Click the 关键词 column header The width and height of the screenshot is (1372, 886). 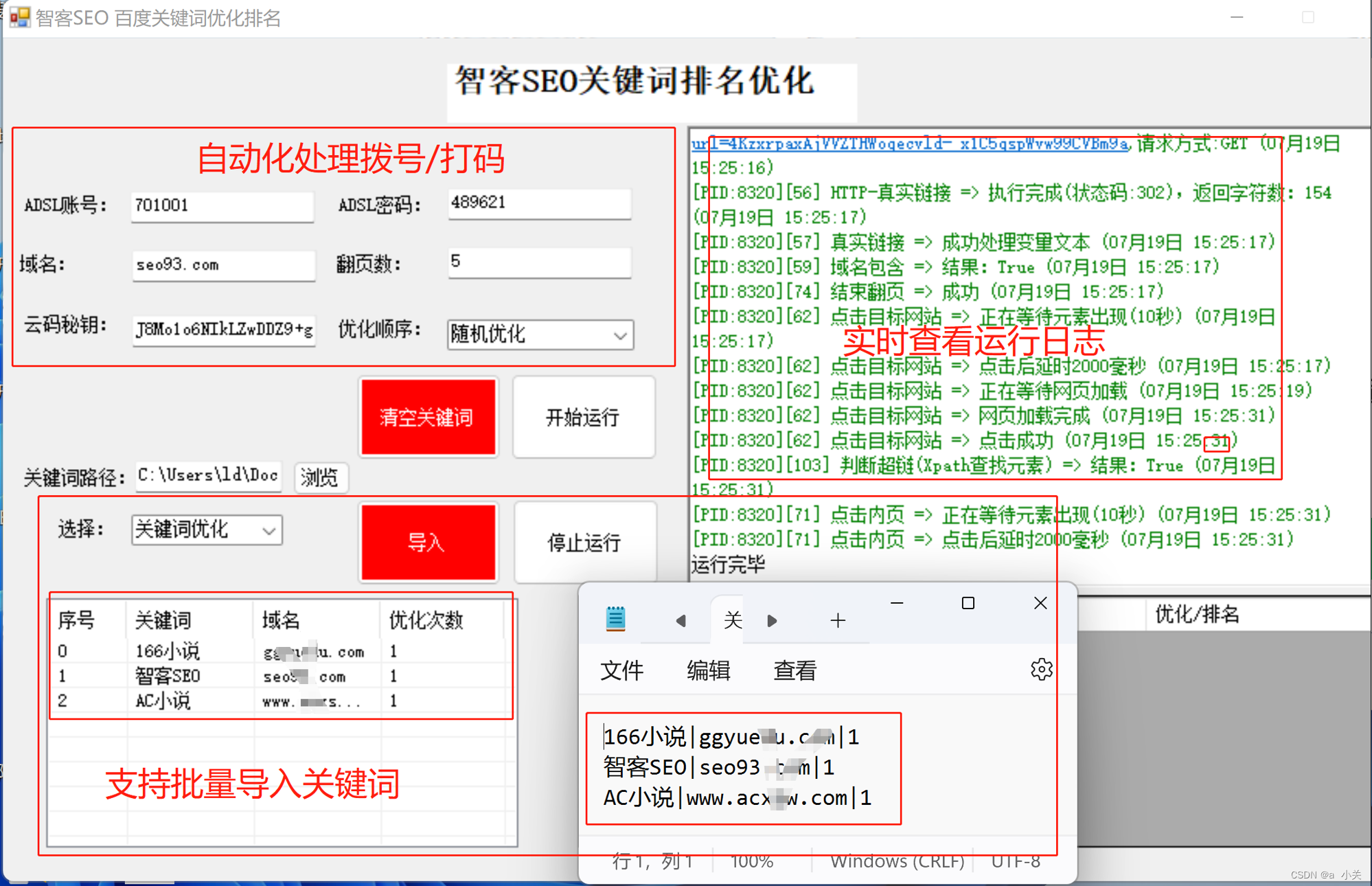pos(190,620)
